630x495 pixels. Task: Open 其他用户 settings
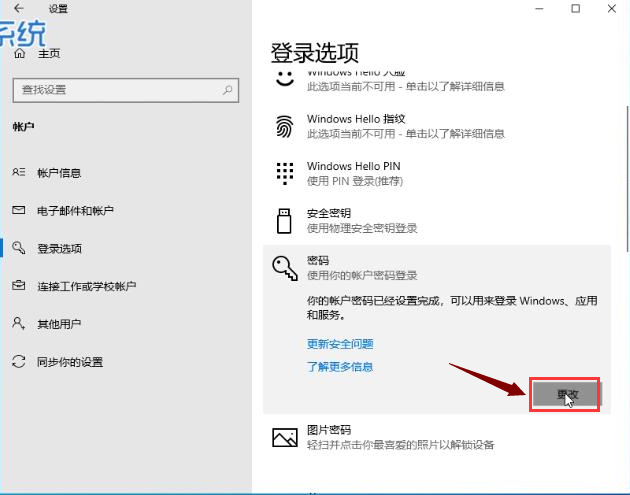[59, 324]
